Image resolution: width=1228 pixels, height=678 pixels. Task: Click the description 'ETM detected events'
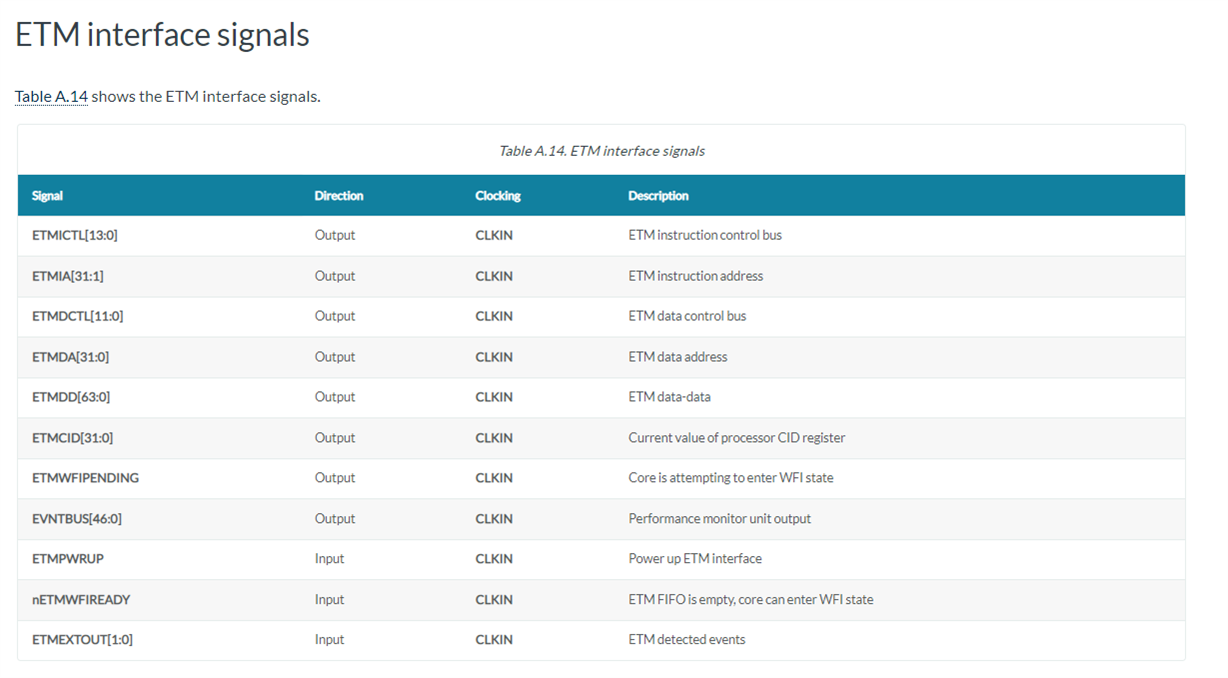tap(687, 640)
